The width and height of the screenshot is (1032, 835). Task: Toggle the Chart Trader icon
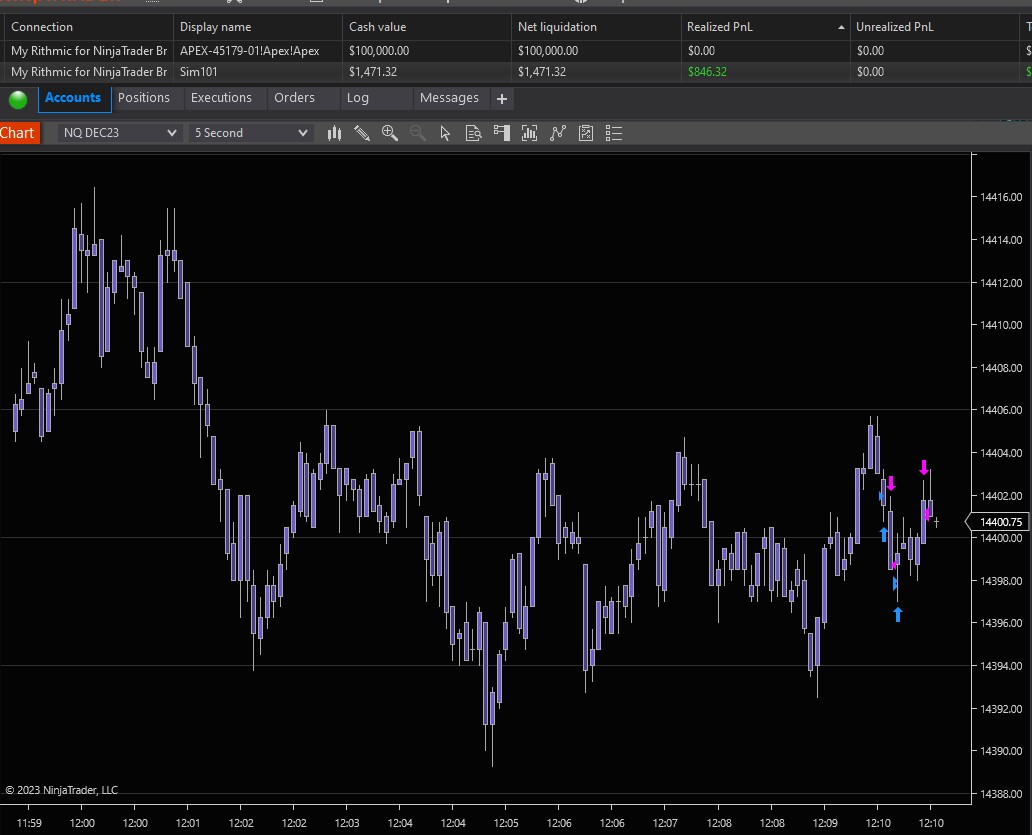[x=502, y=133]
